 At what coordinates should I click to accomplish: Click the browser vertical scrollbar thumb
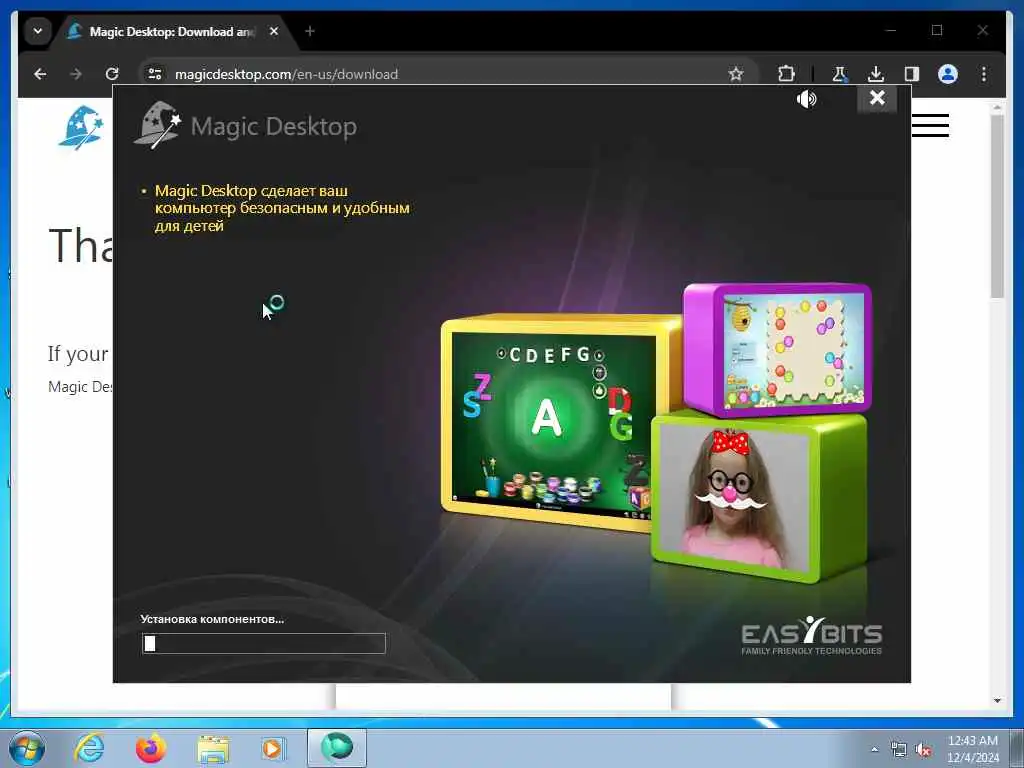pos(997,207)
